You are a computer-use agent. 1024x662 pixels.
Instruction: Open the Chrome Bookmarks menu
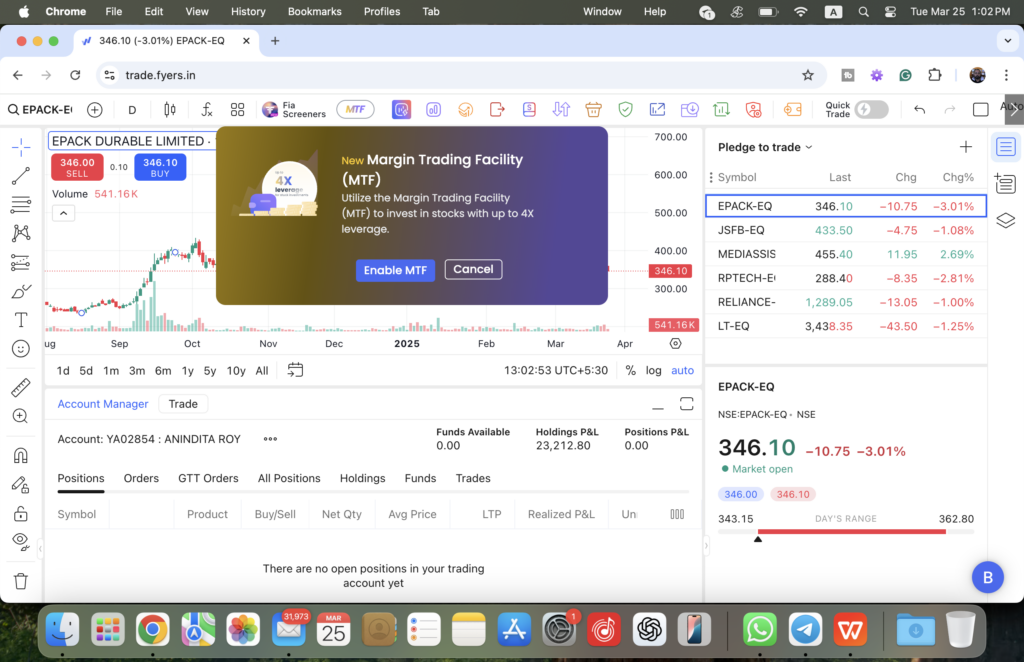pyautogui.click(x=314, y=12)
